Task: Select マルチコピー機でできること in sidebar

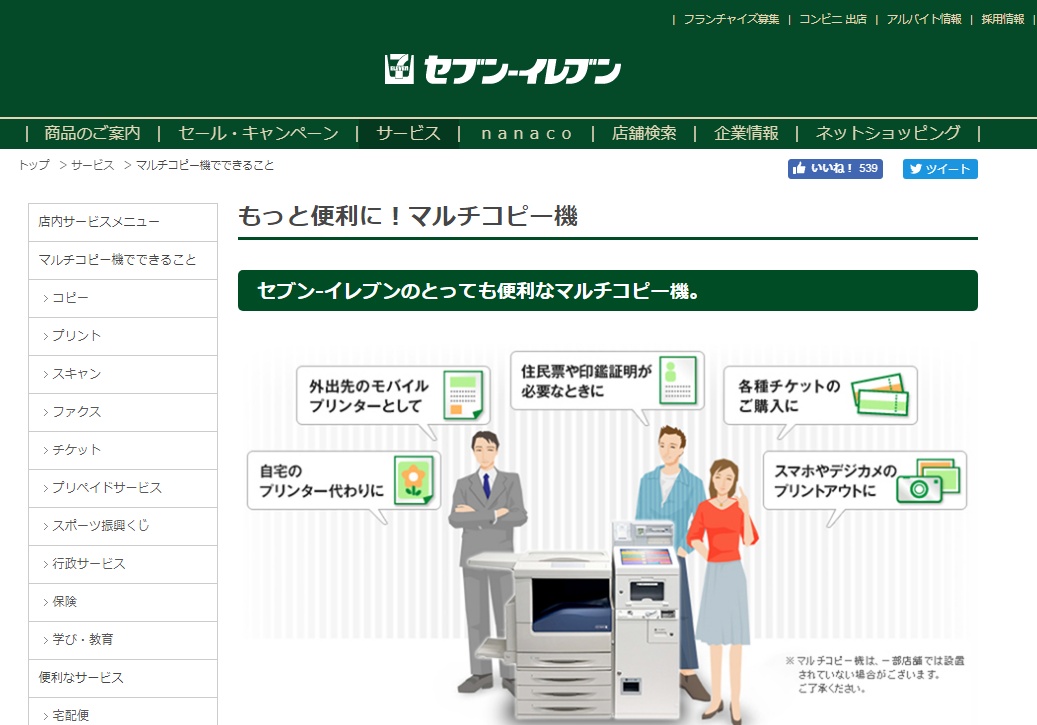Action: click(123, 260)
